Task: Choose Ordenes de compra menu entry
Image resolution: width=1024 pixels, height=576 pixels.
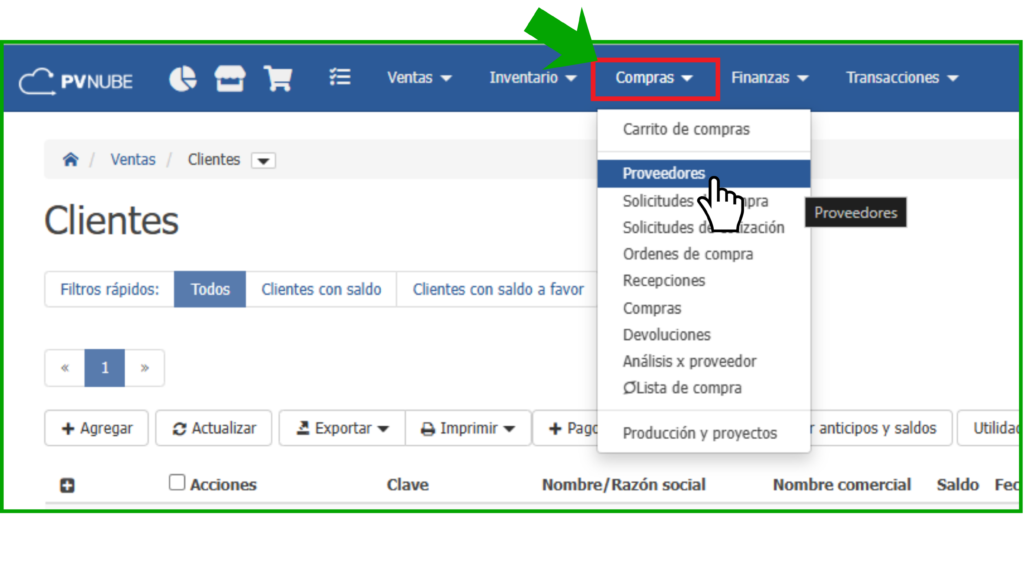Action: 687,254
